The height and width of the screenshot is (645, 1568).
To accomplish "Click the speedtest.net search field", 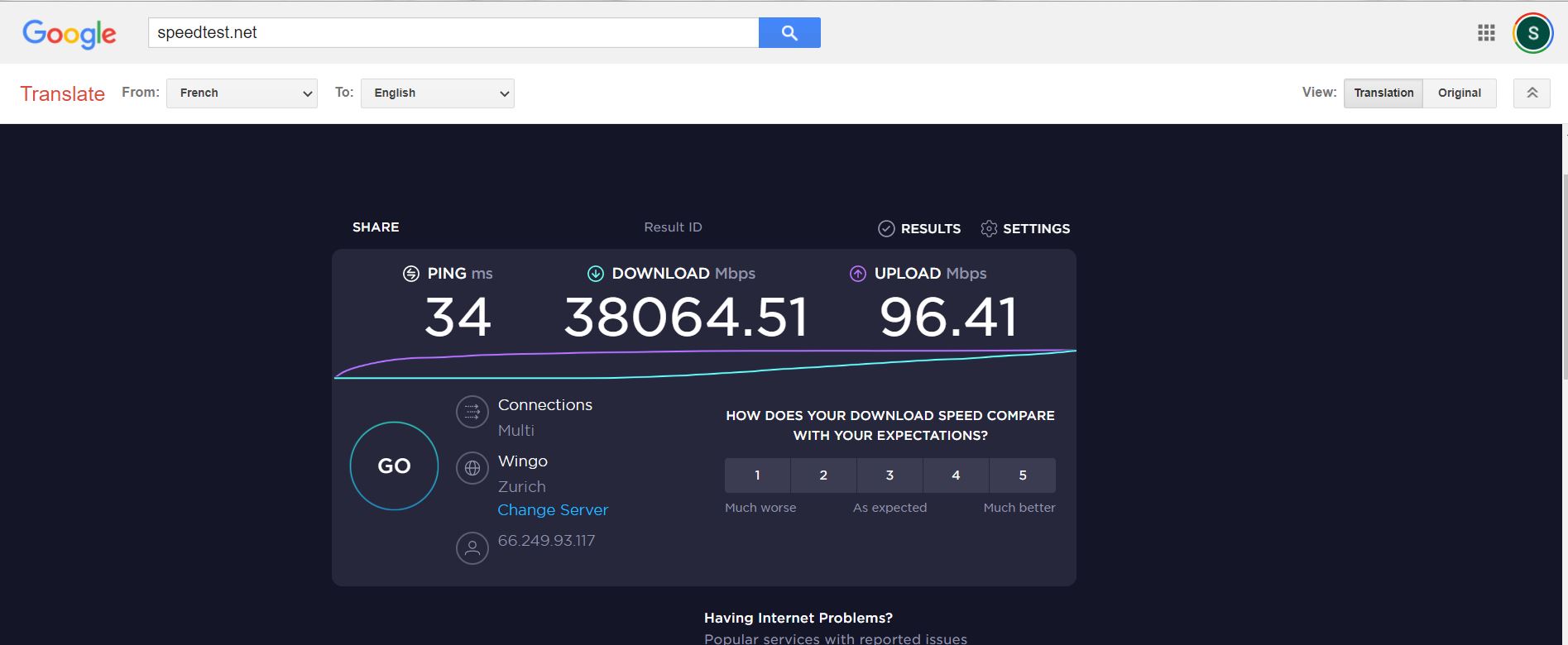I will click(453, 32).
